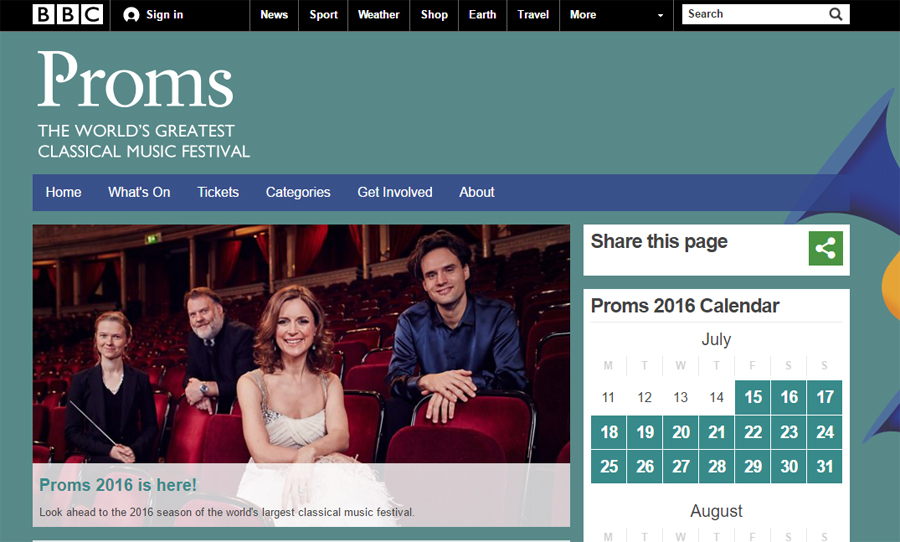This screenshot has height=542, width=900.
Task: Select July 17 in the calendar
Action: (x=825, y=397)
